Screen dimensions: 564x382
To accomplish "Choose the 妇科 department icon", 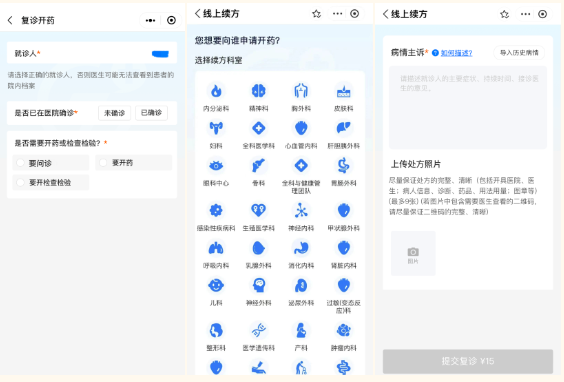I will point(216,128).
